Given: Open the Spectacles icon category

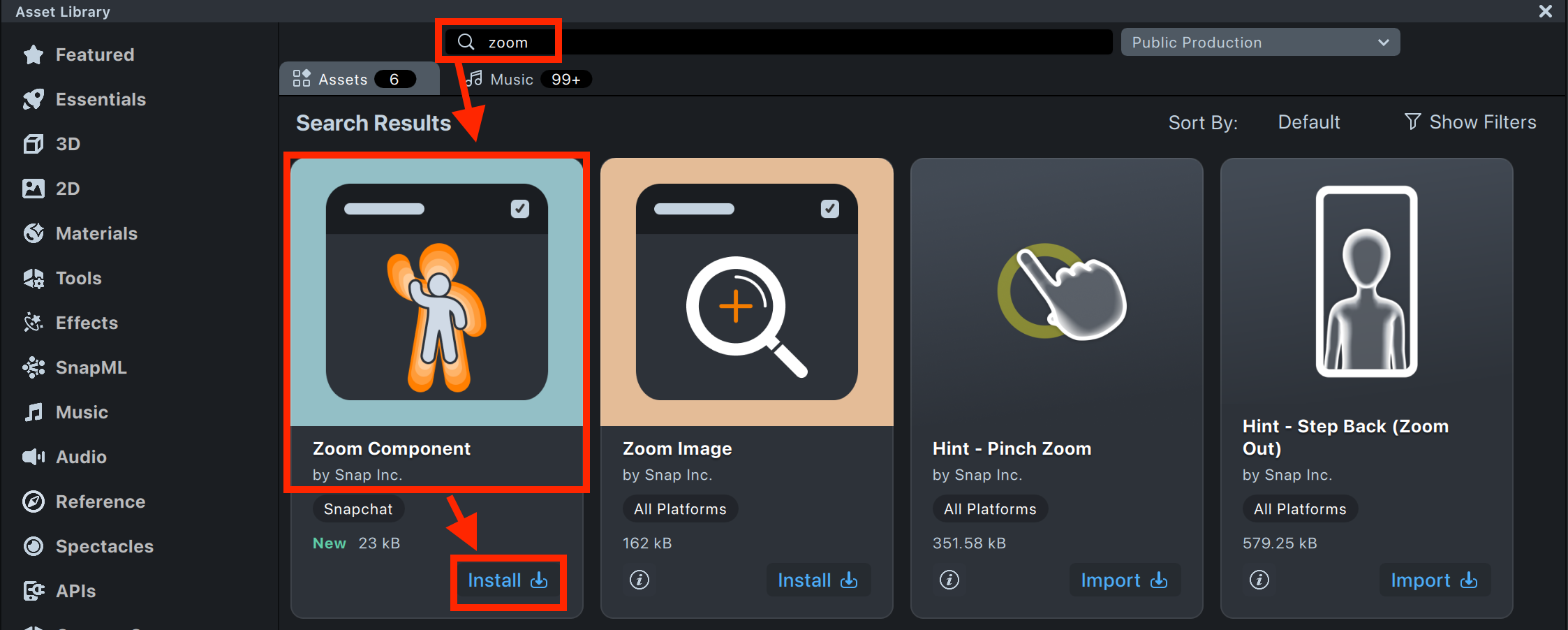Looking at the screenshot, I should 34,546.
